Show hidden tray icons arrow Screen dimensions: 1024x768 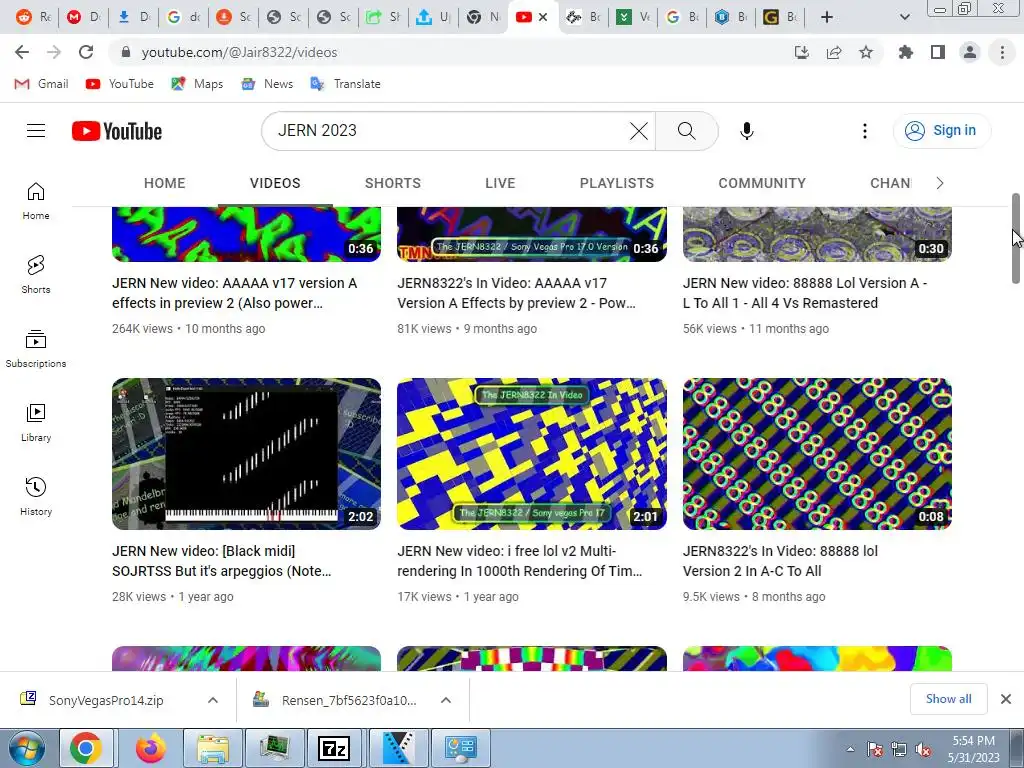(850, 750)
